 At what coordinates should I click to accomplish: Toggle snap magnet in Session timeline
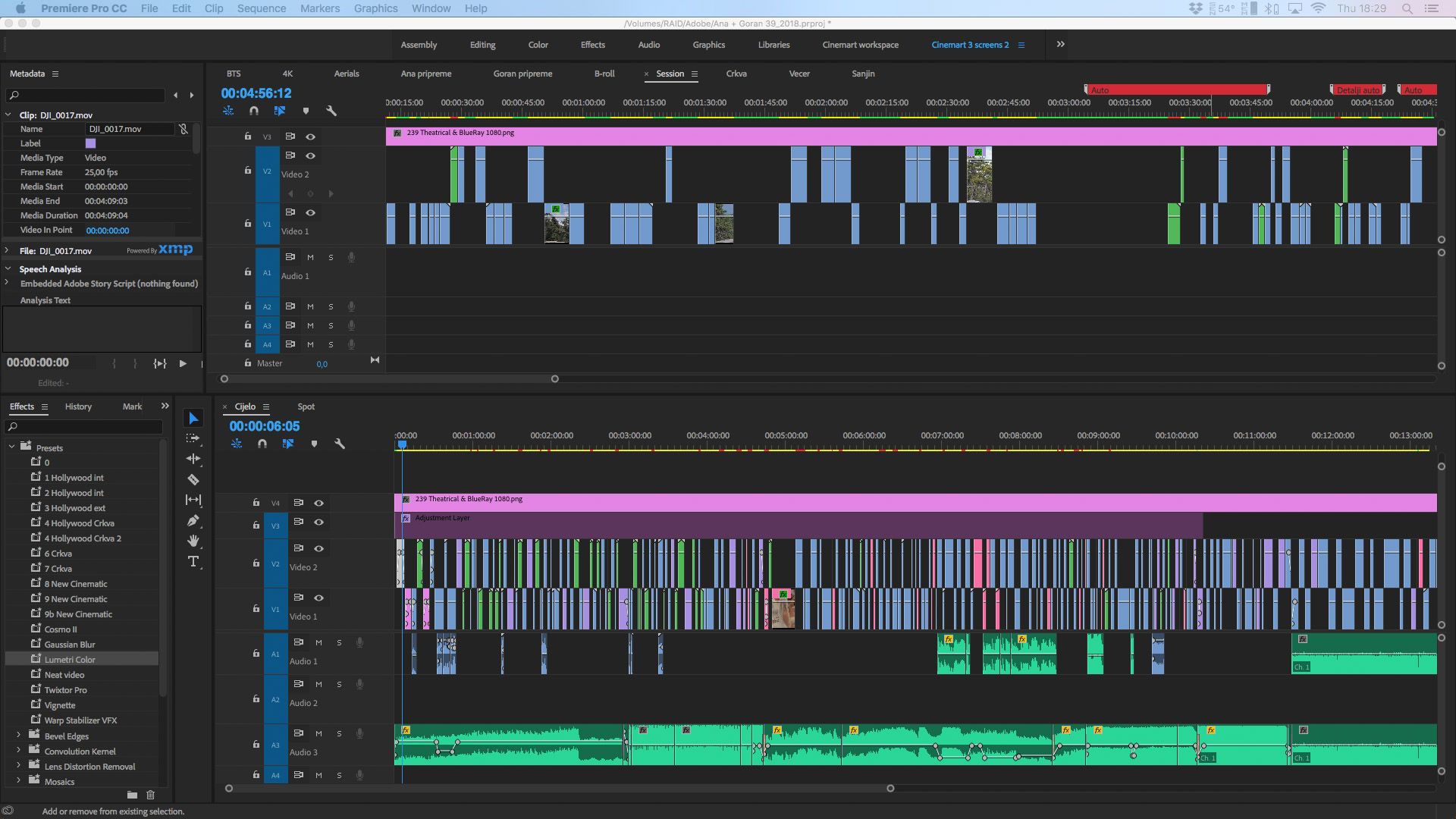click(x=254, y=111)
